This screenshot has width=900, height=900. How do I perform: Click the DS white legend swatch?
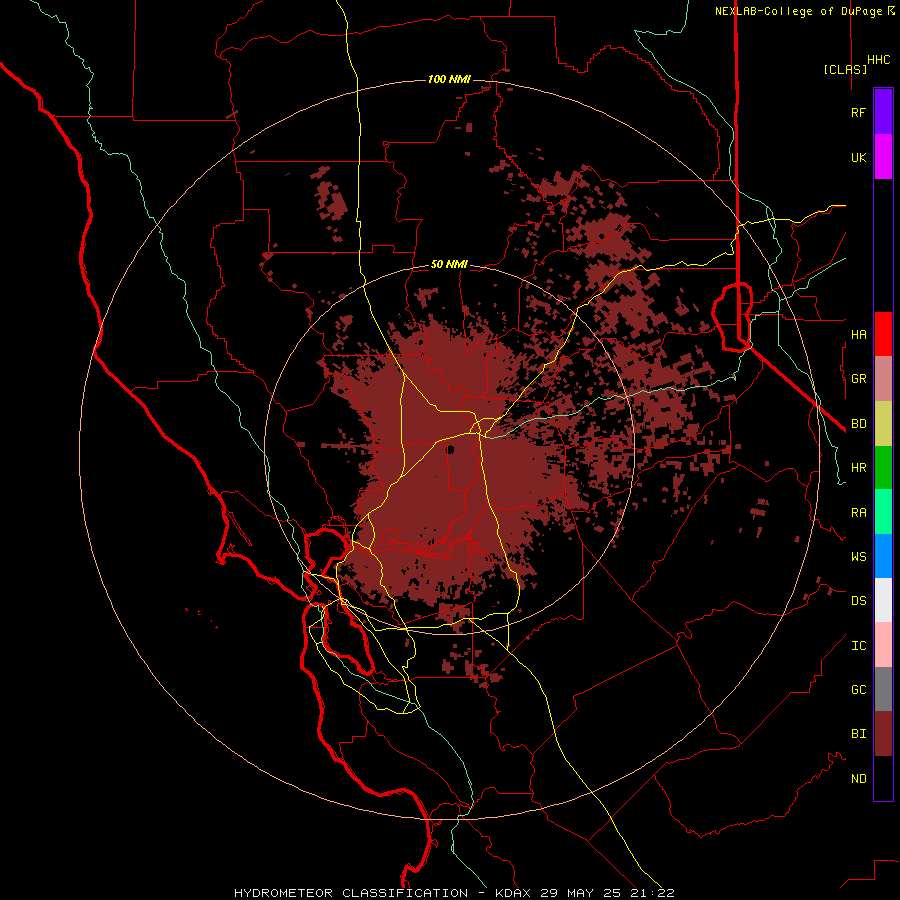[x=883, y=600]
